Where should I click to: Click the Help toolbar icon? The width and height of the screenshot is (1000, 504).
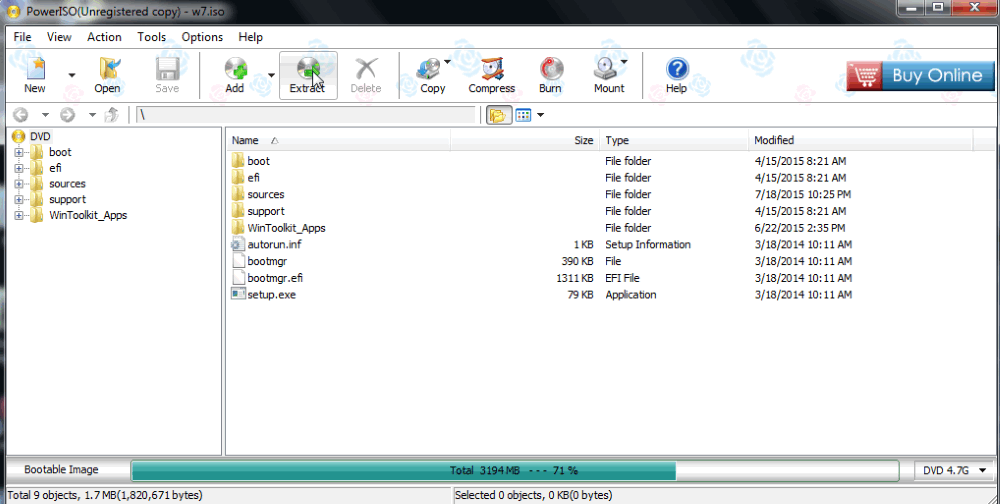pyautogui.click(x=677, y=75)
